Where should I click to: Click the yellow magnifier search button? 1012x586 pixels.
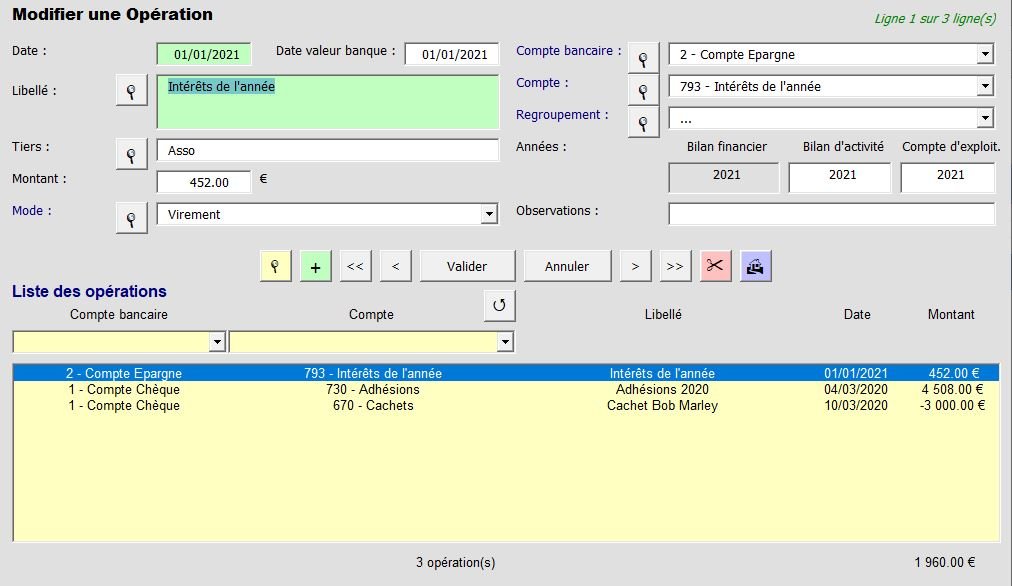(275, 266)
